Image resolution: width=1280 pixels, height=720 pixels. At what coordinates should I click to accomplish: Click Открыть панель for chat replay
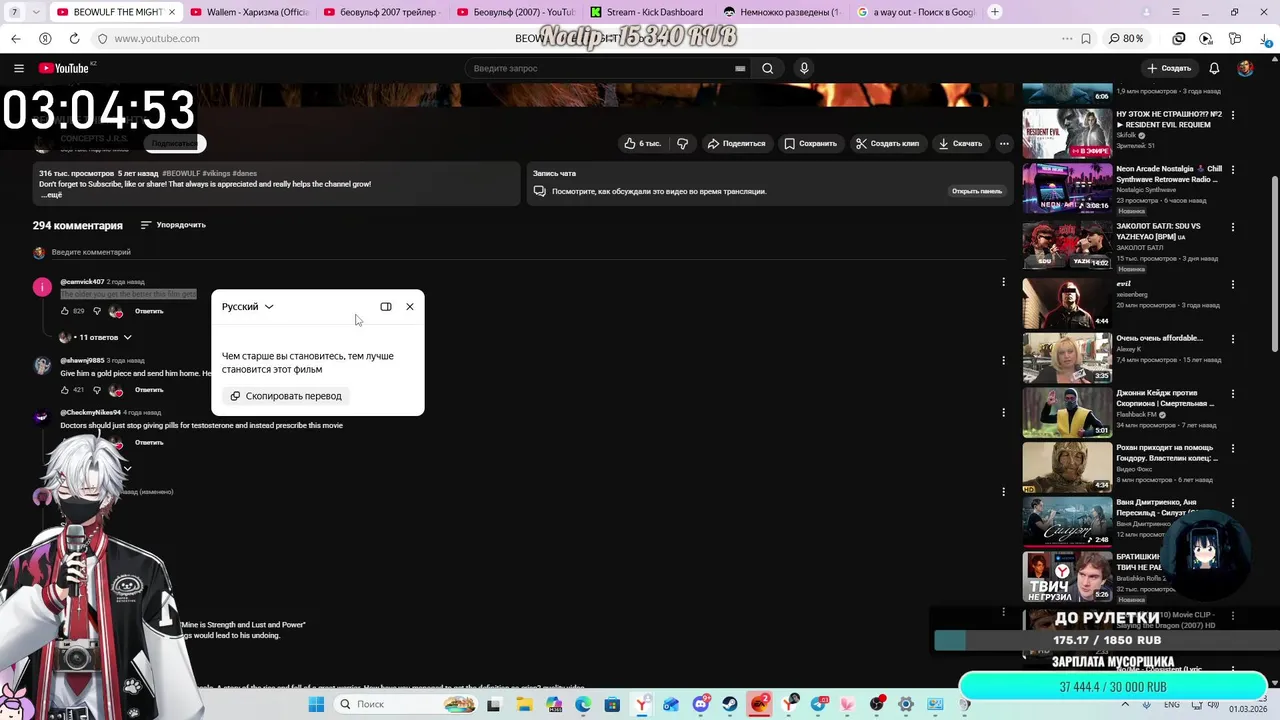pyautogui.click(x=976, y=191)
